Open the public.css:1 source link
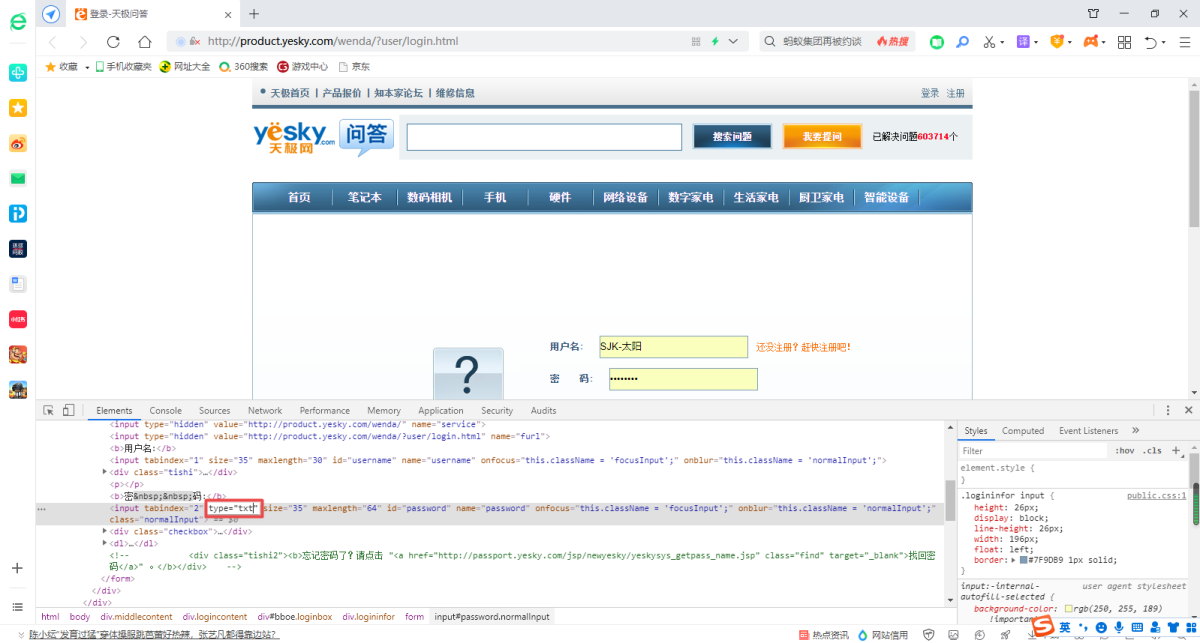Screen dimensions: 1200x643 coord(1156,495)
